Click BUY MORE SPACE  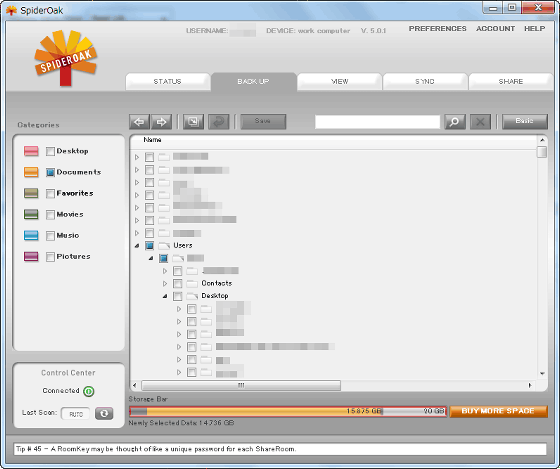tap(498, 411)
